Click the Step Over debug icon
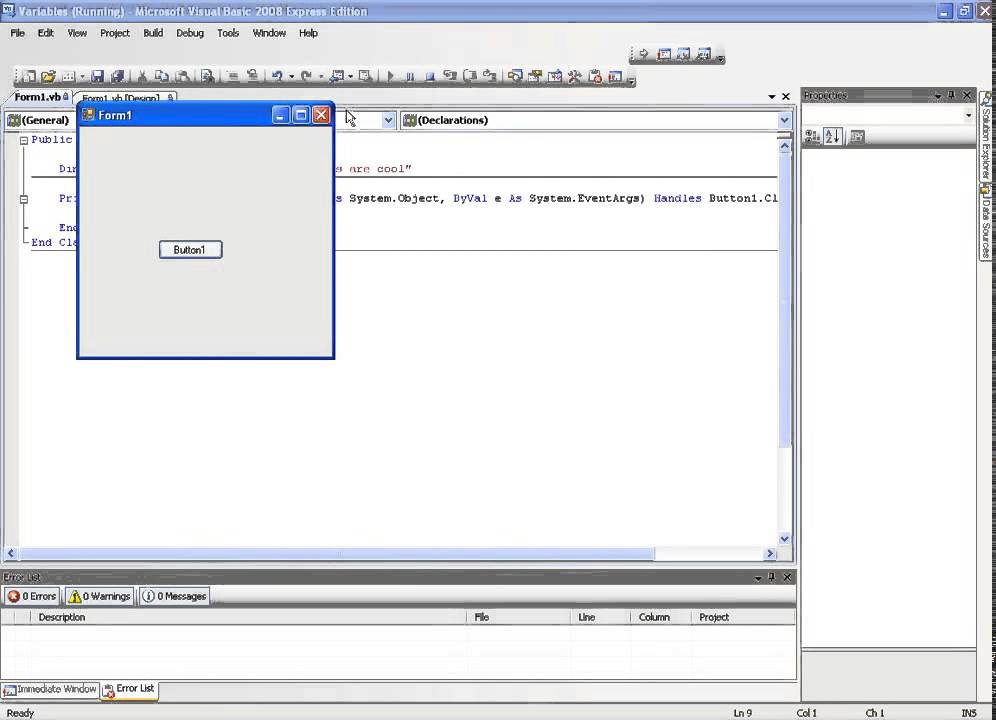 click(469, 76)
